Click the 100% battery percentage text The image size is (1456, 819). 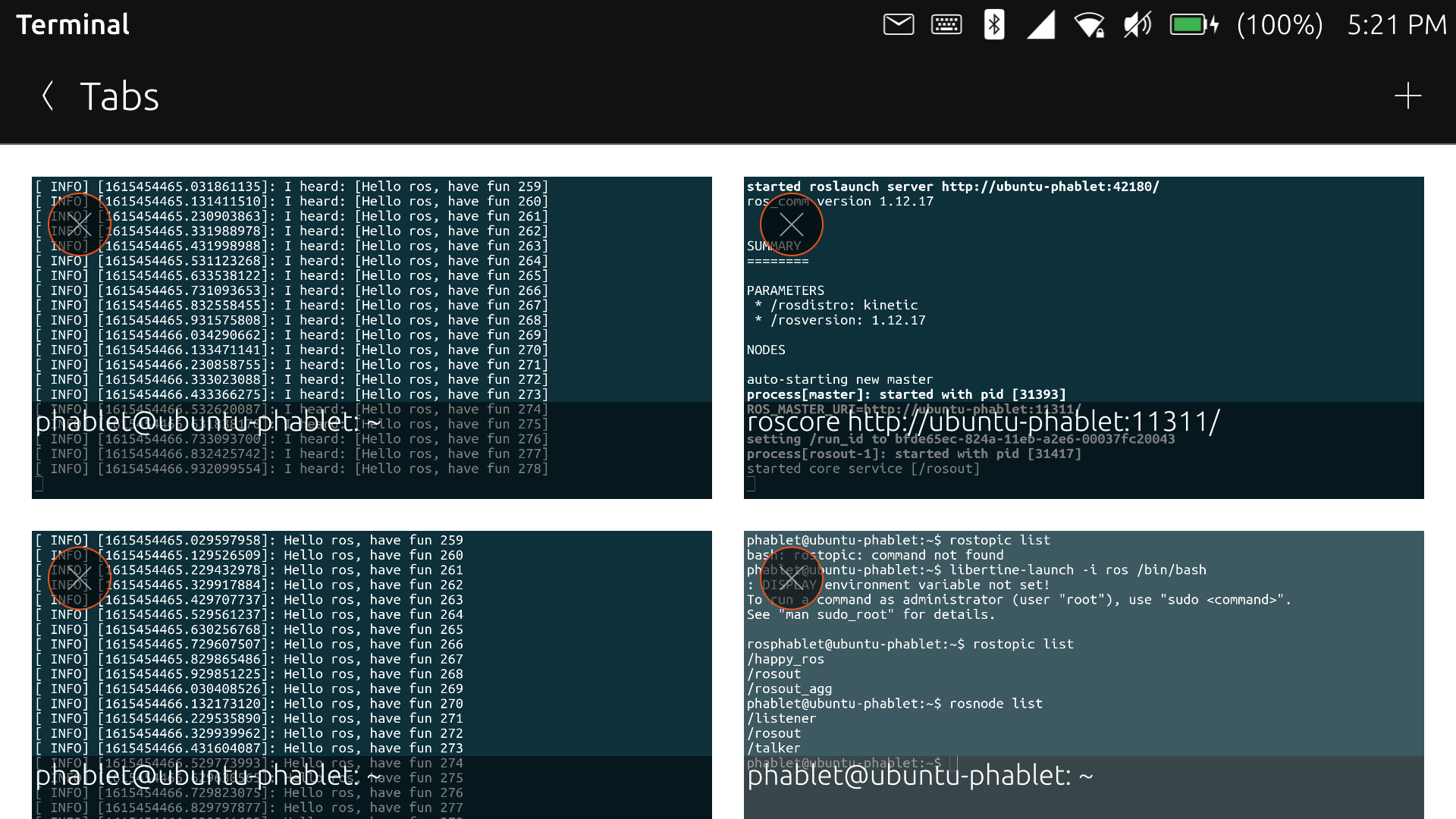pyautogui.click(x=1279, y=24)
